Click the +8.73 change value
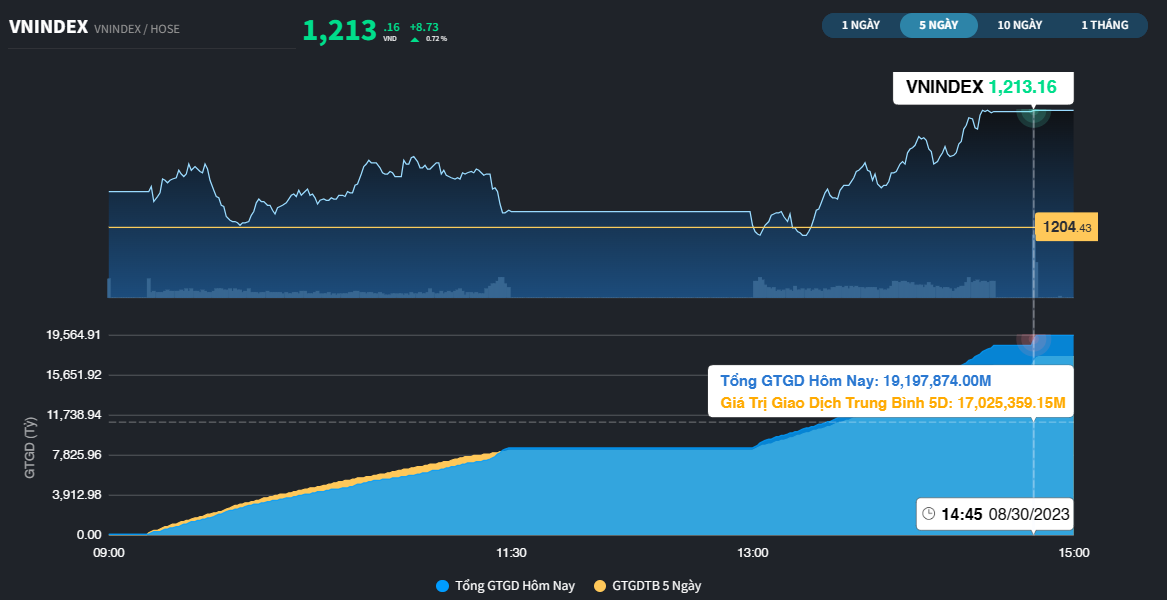Screen dimensions: 1167x600 (423, 27)
